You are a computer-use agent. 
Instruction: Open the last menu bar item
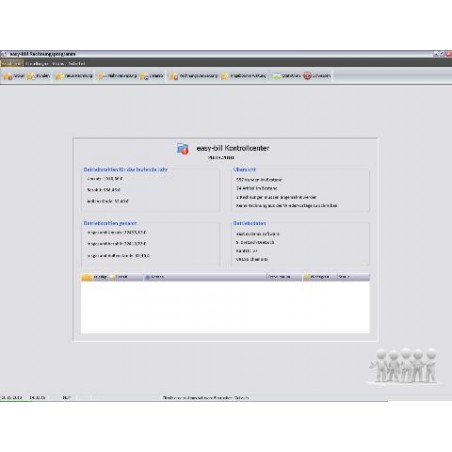coord(77,63)
